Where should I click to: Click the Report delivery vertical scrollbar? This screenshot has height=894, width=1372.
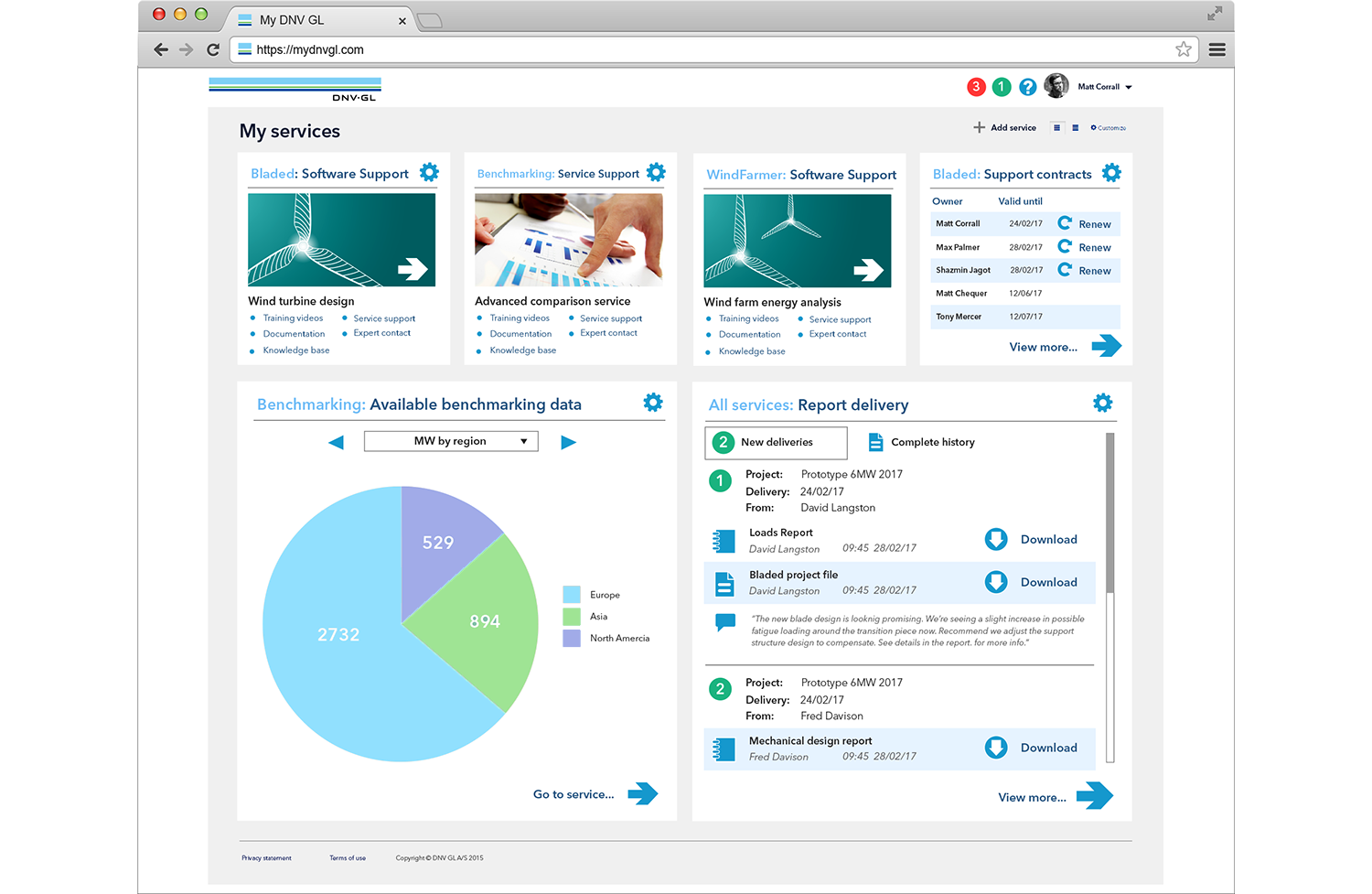point(1110,598)
